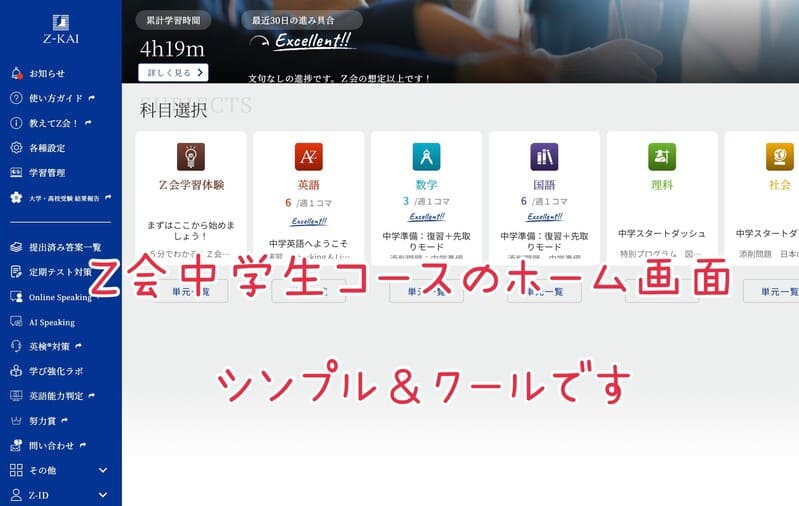
Task: Open 提出済み答案一覧 menu item
Action: 65,248
